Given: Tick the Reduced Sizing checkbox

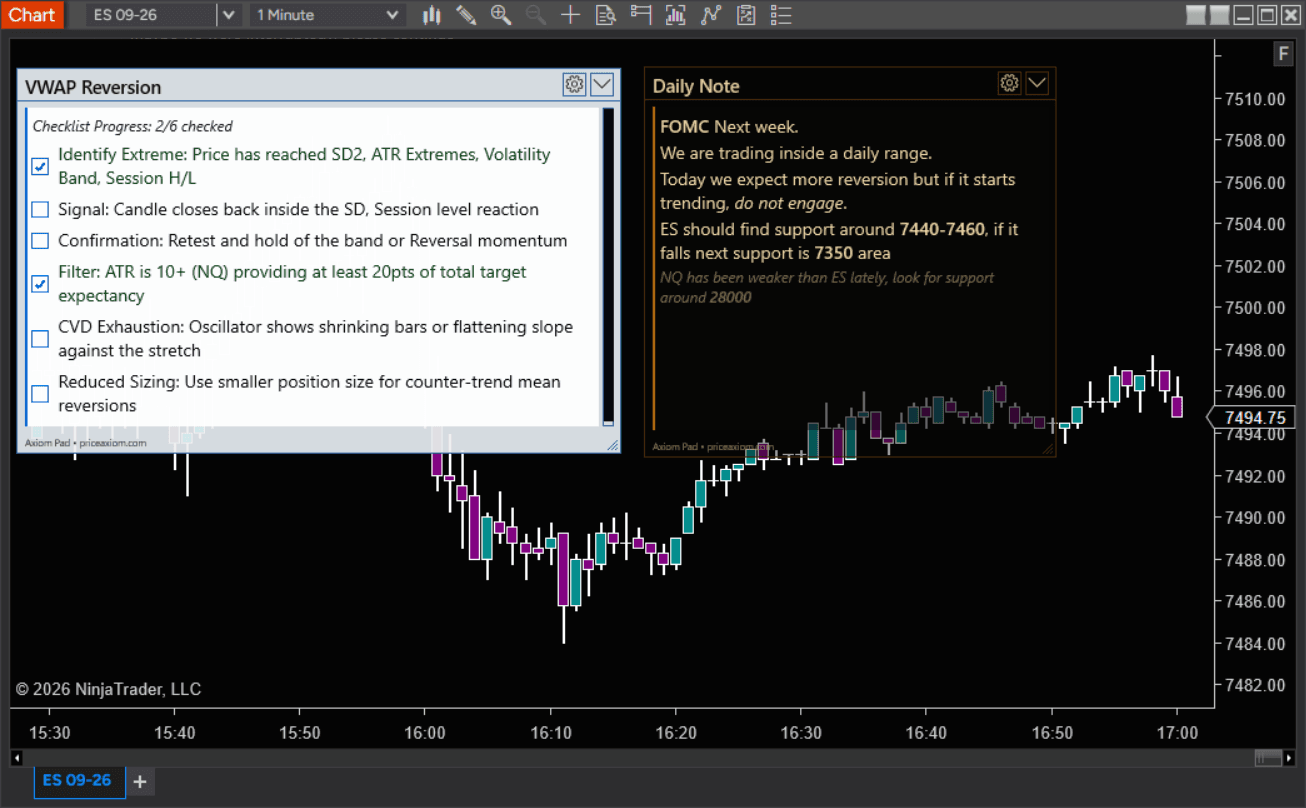Looking at the screenshot, I should [40, 394].
